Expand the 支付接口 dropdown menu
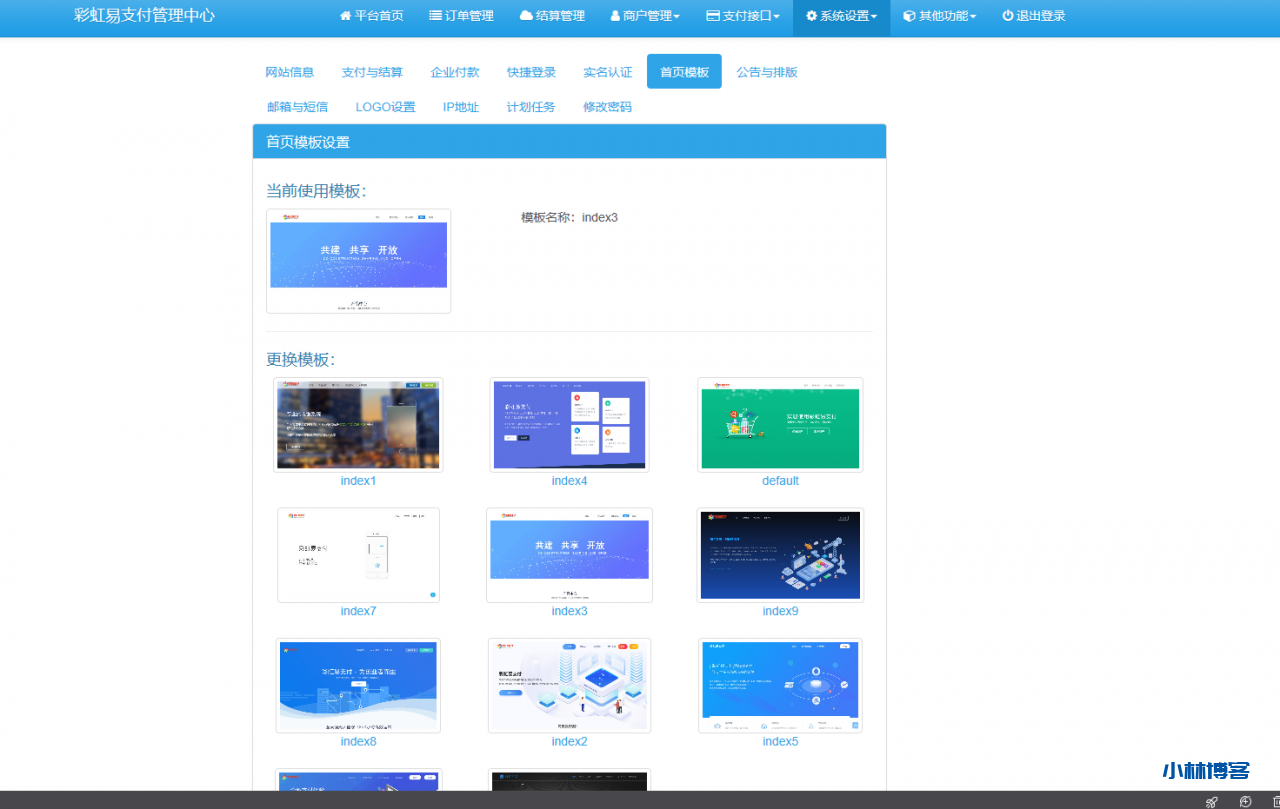 [x=742, y=16]
